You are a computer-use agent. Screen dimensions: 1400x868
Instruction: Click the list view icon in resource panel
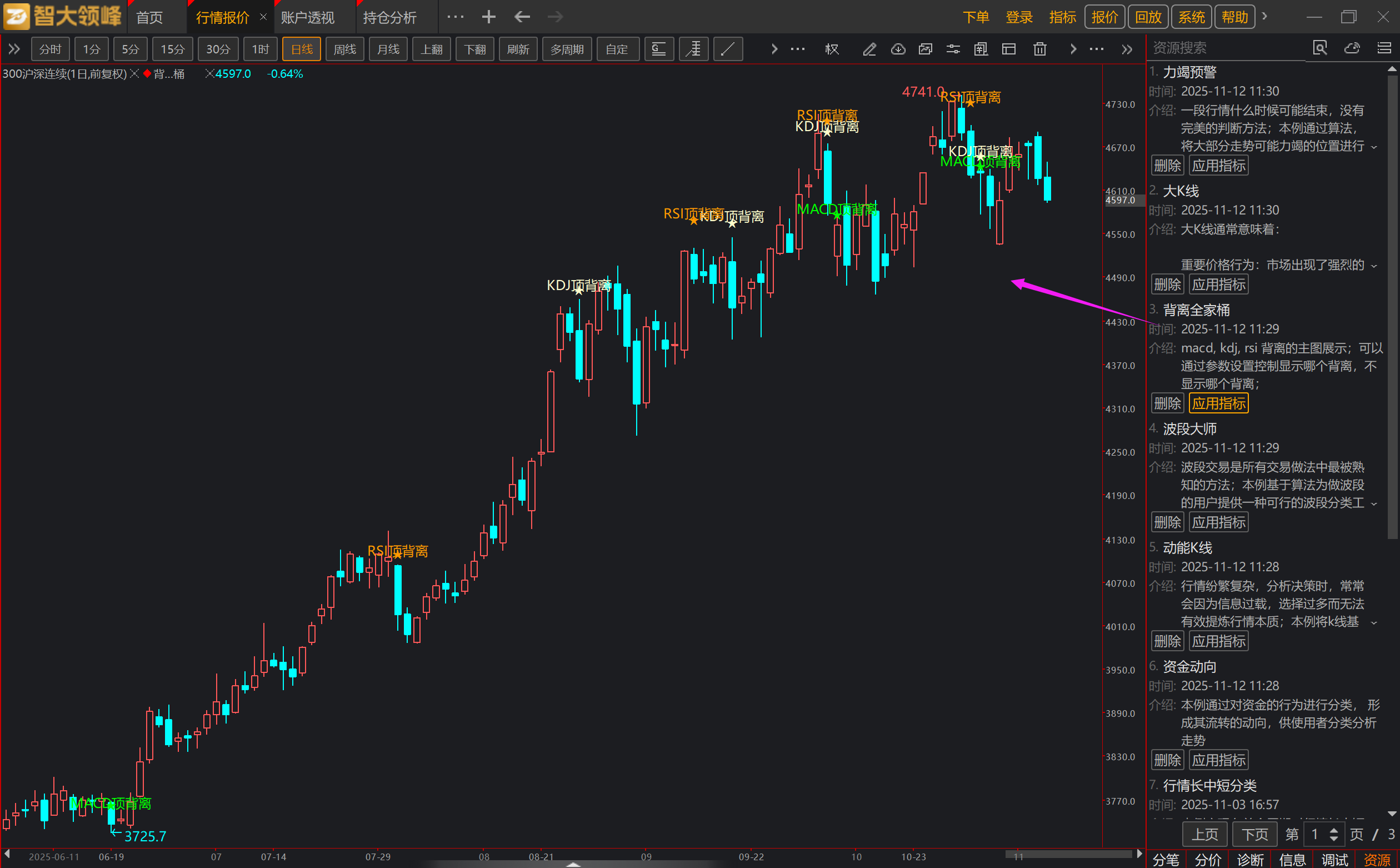tap(1384, 48)
